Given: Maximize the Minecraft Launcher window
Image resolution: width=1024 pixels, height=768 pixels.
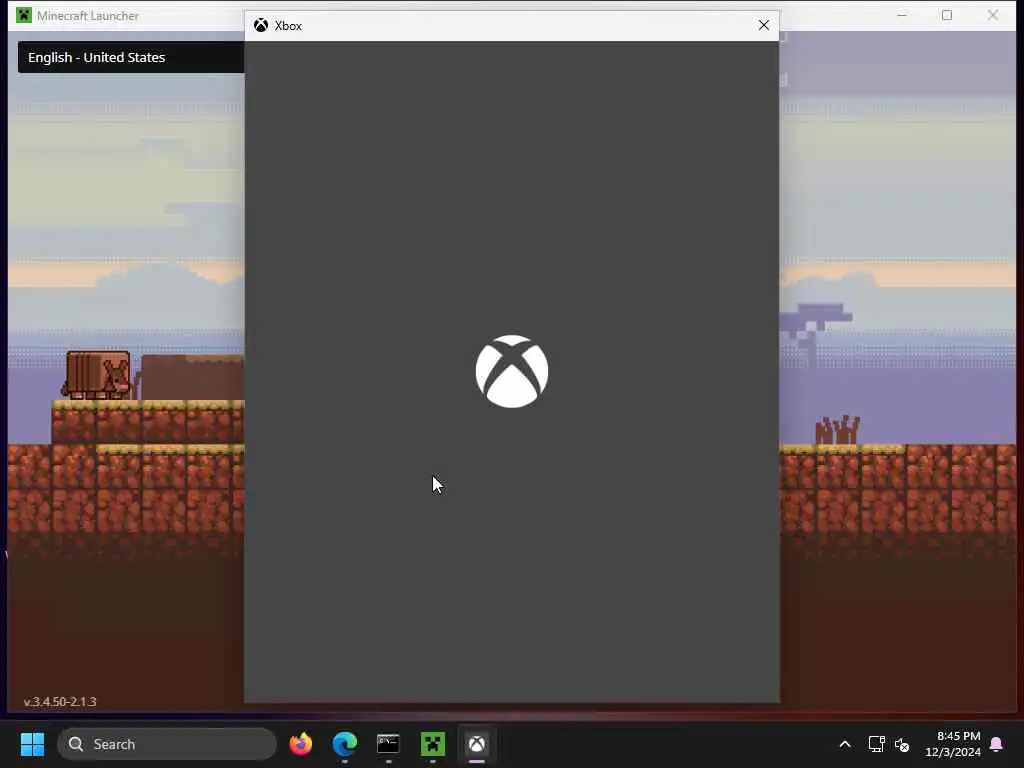Looking at the screenshot, I should [947, 15].
